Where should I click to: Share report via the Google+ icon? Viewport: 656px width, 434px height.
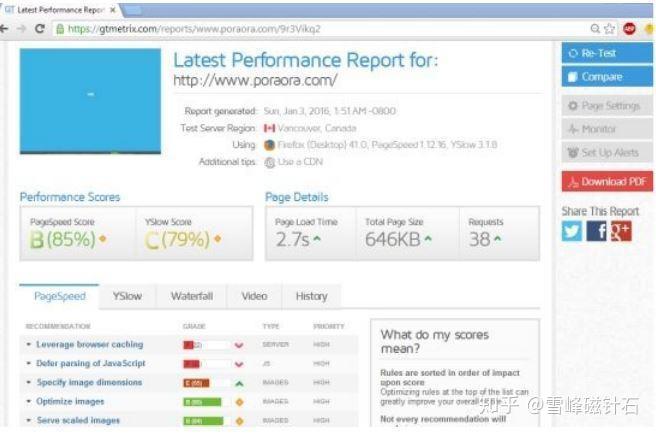point(621,231)
